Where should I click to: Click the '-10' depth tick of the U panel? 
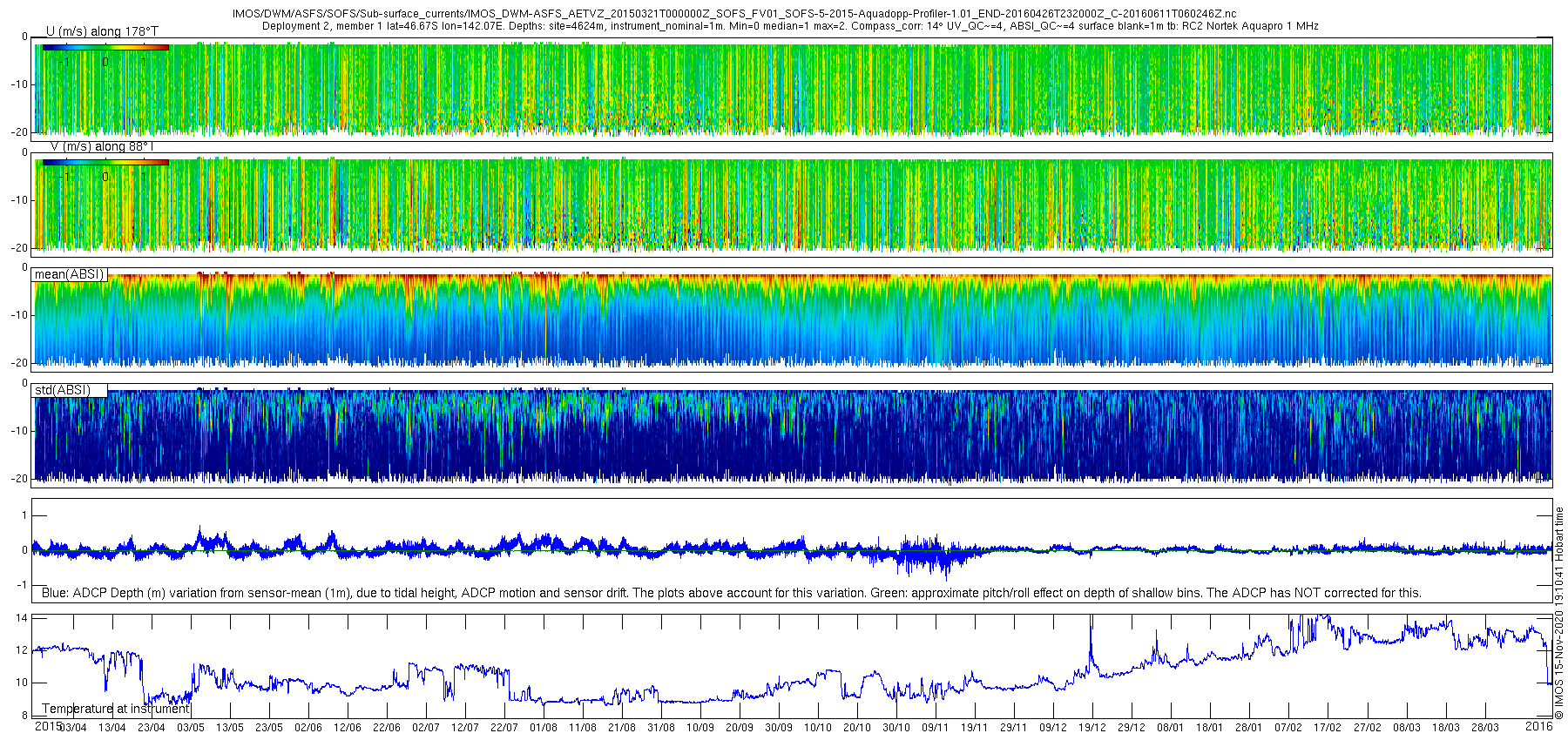(19, 84)
